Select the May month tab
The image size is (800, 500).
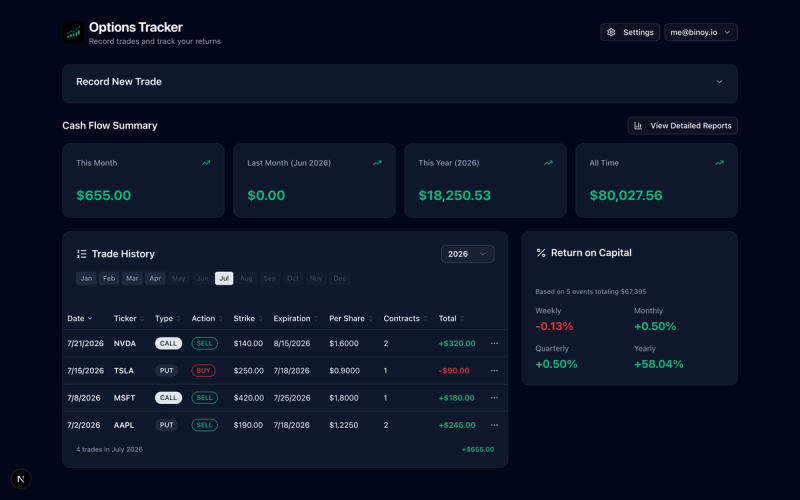179,278
